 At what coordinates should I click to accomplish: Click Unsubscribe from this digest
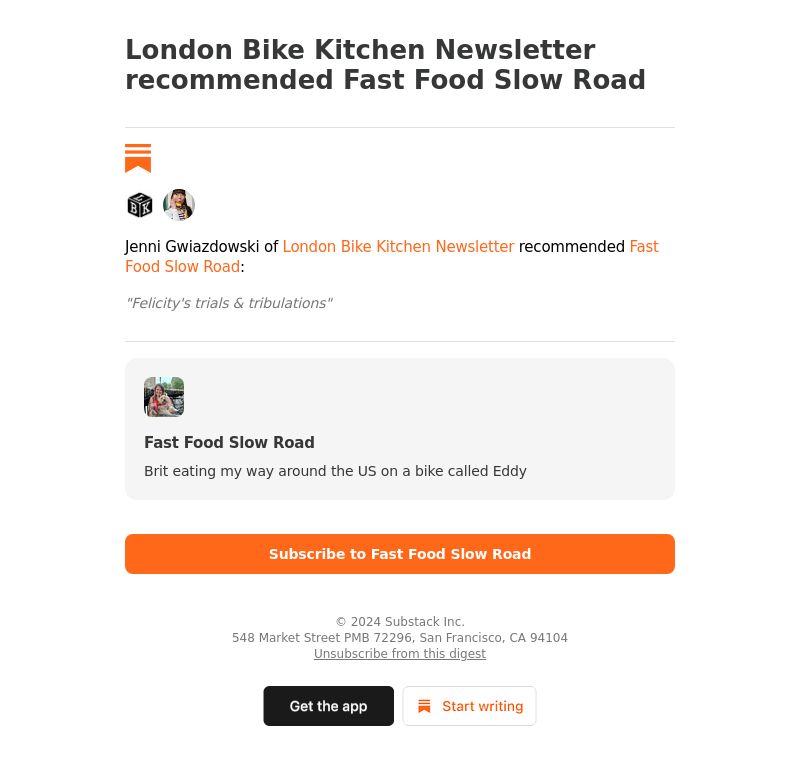[399, 653]
